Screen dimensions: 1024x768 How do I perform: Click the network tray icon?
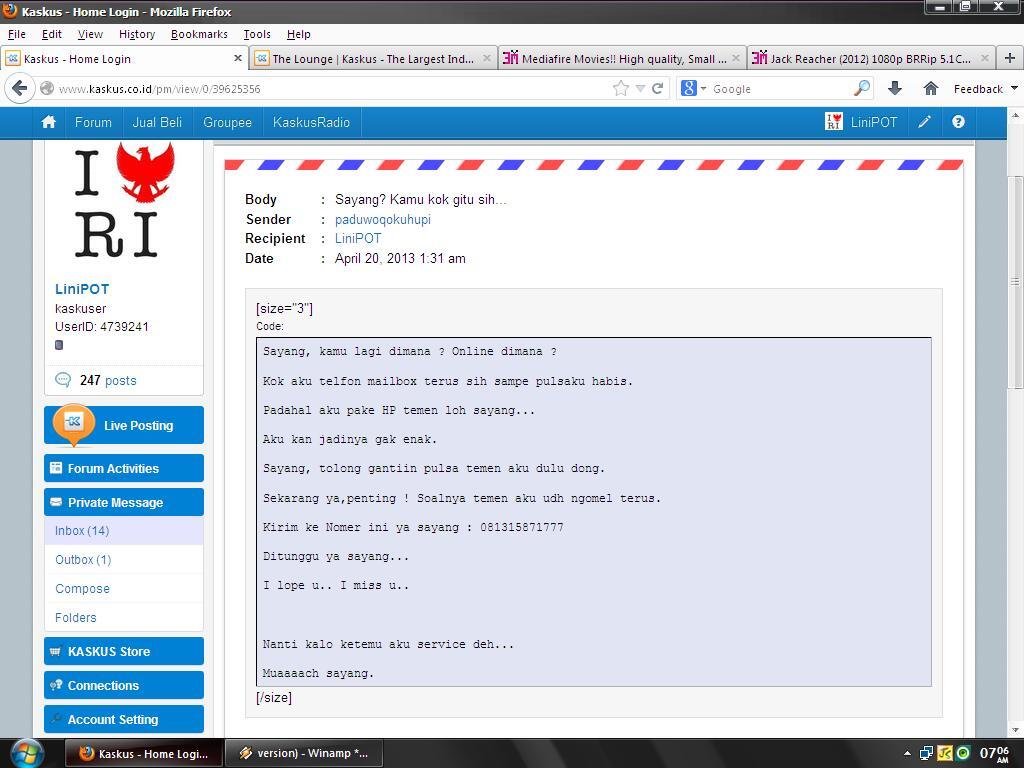coord(927,753)
